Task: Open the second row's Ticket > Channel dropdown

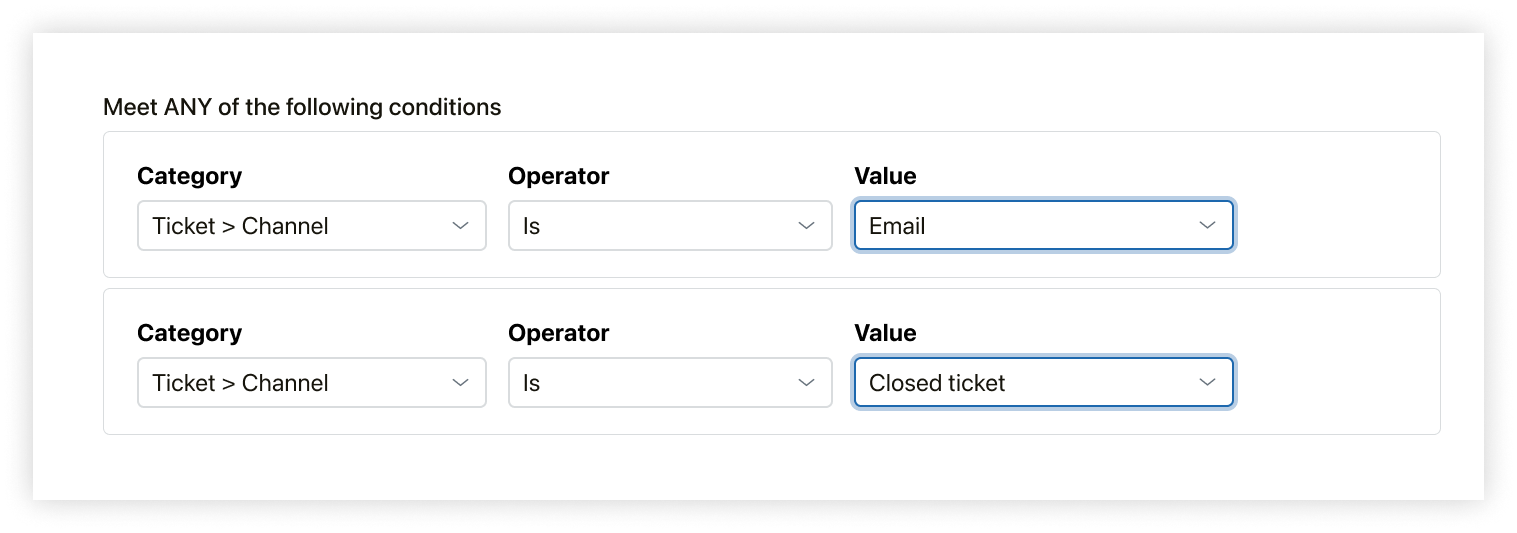Action: [300, 383]
